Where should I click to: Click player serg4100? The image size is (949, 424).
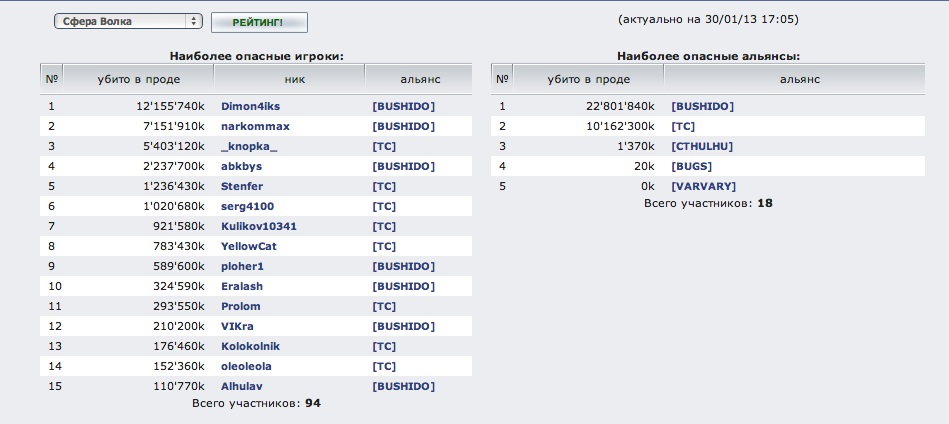247,206
